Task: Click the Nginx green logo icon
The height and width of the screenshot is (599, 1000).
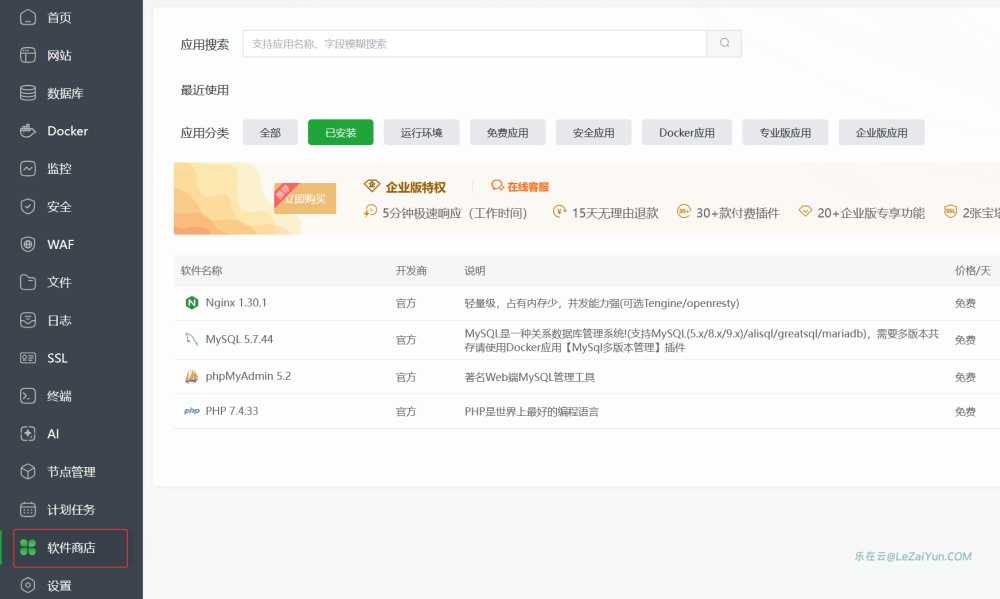Action: (x=191, y=303)
